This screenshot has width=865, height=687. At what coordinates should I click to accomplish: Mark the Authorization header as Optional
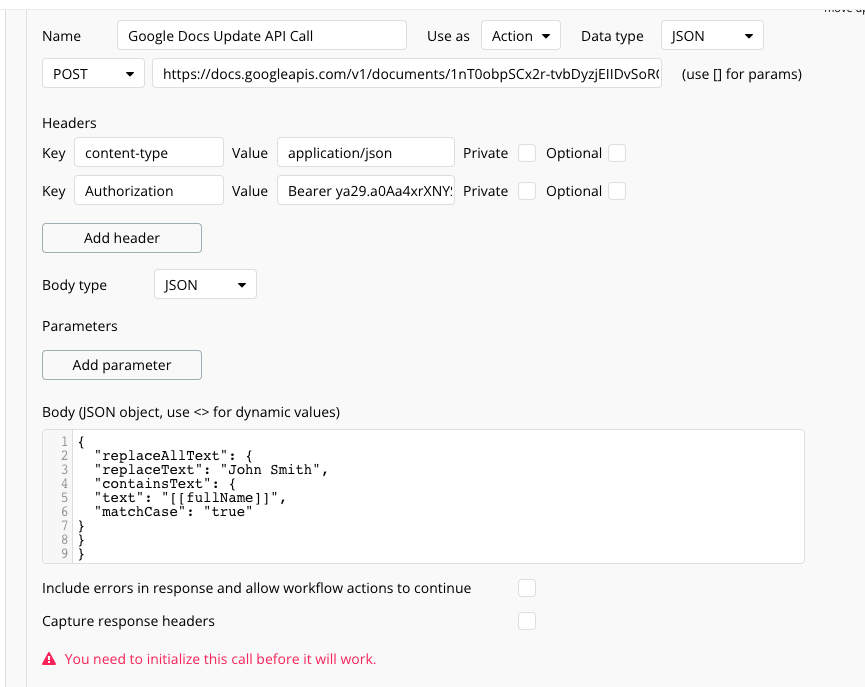point(617,190)
